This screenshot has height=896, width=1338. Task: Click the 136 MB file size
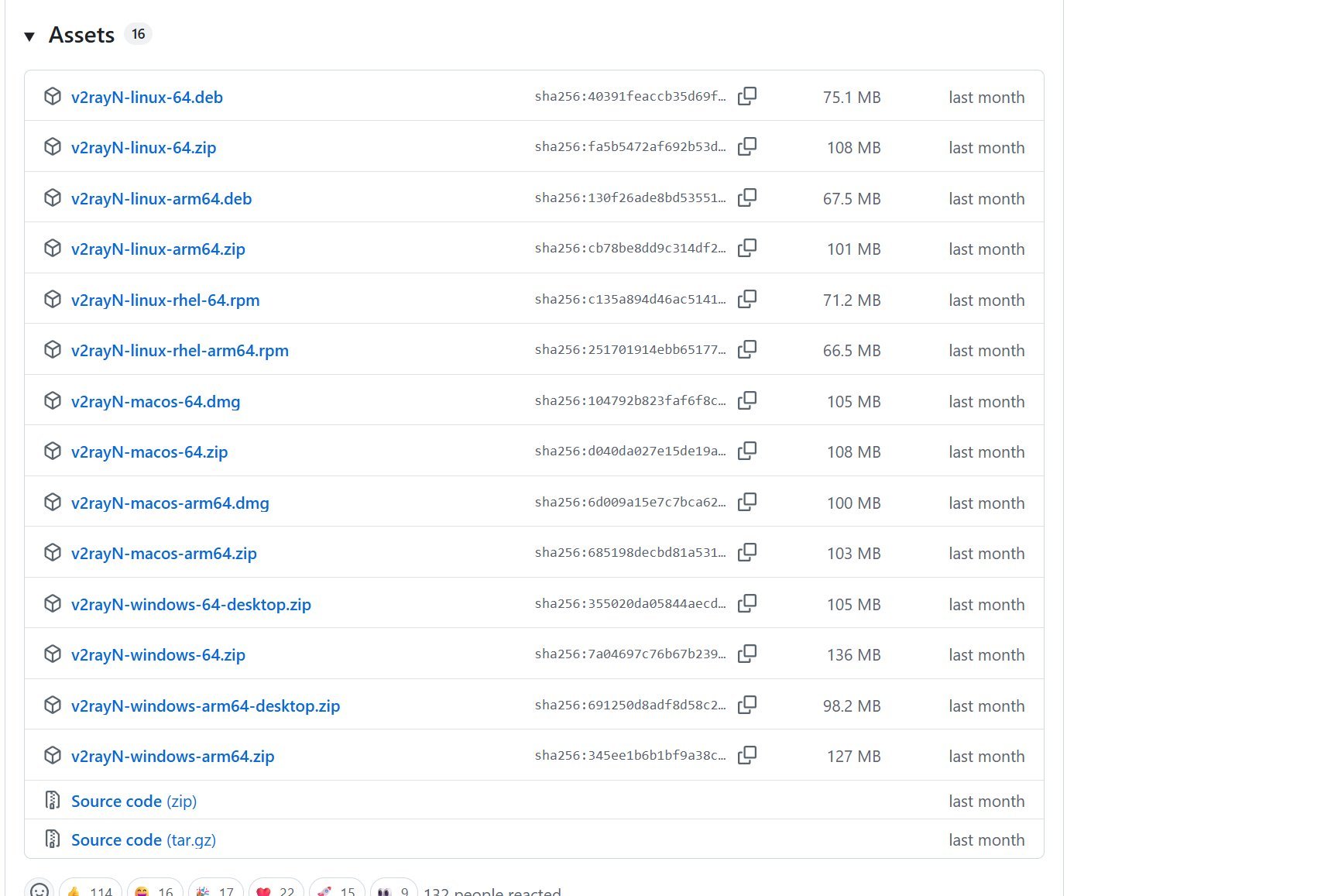click(x=854, y=655)
